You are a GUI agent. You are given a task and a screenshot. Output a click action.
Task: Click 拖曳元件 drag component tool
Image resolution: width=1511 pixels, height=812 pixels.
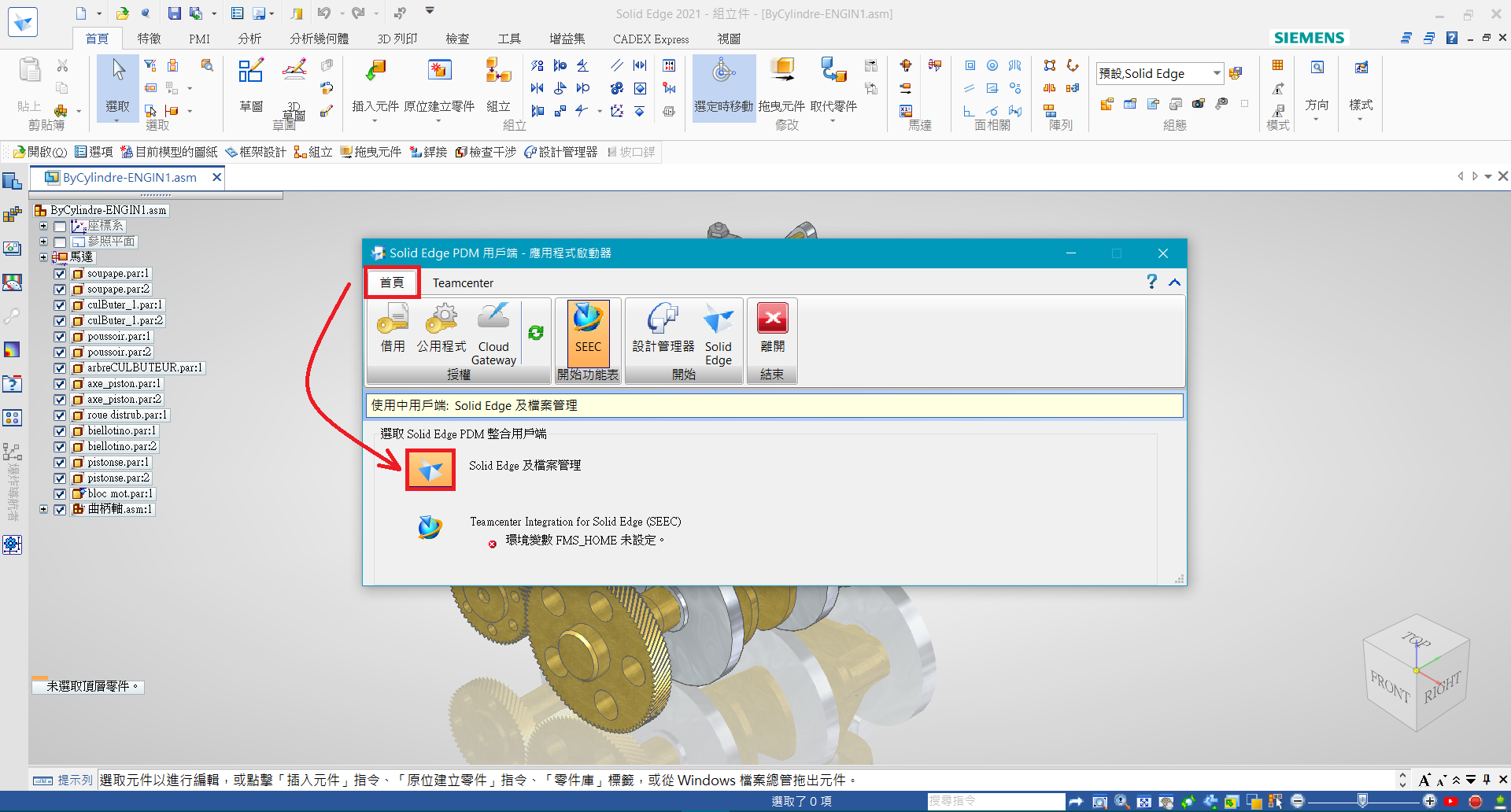[781, 87]
